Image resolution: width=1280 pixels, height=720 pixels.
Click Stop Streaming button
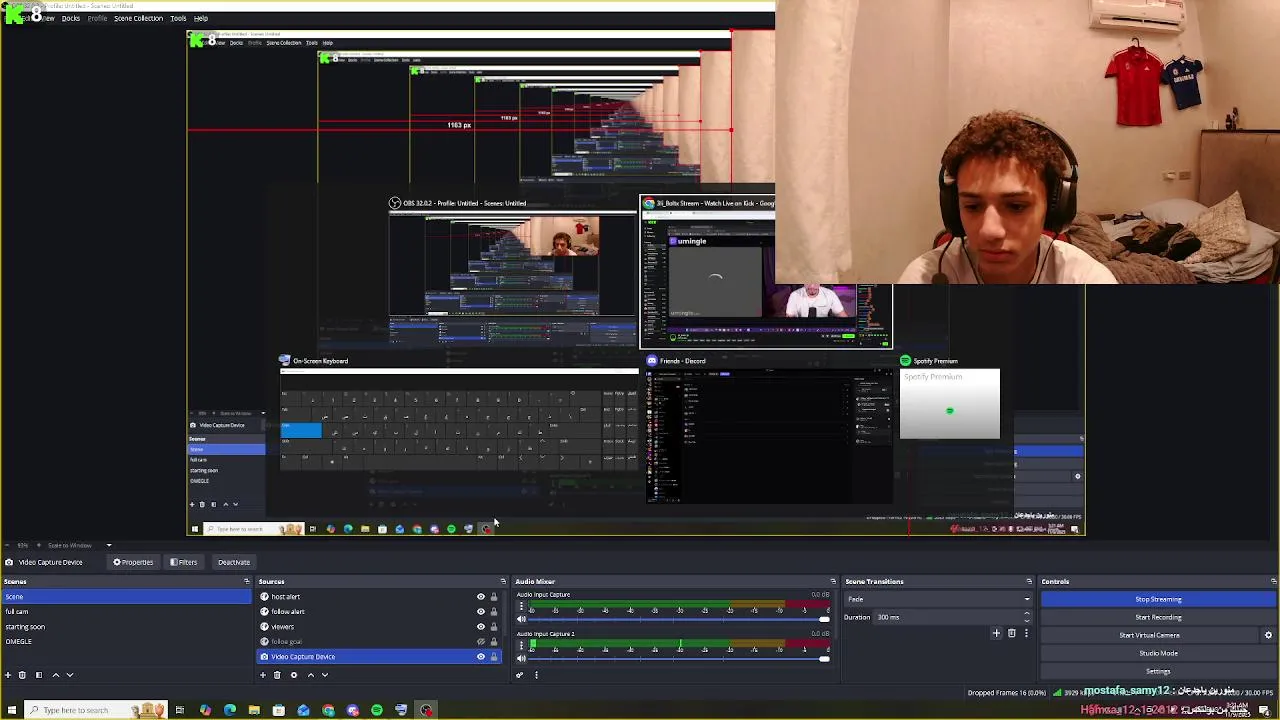[1158, 599]
